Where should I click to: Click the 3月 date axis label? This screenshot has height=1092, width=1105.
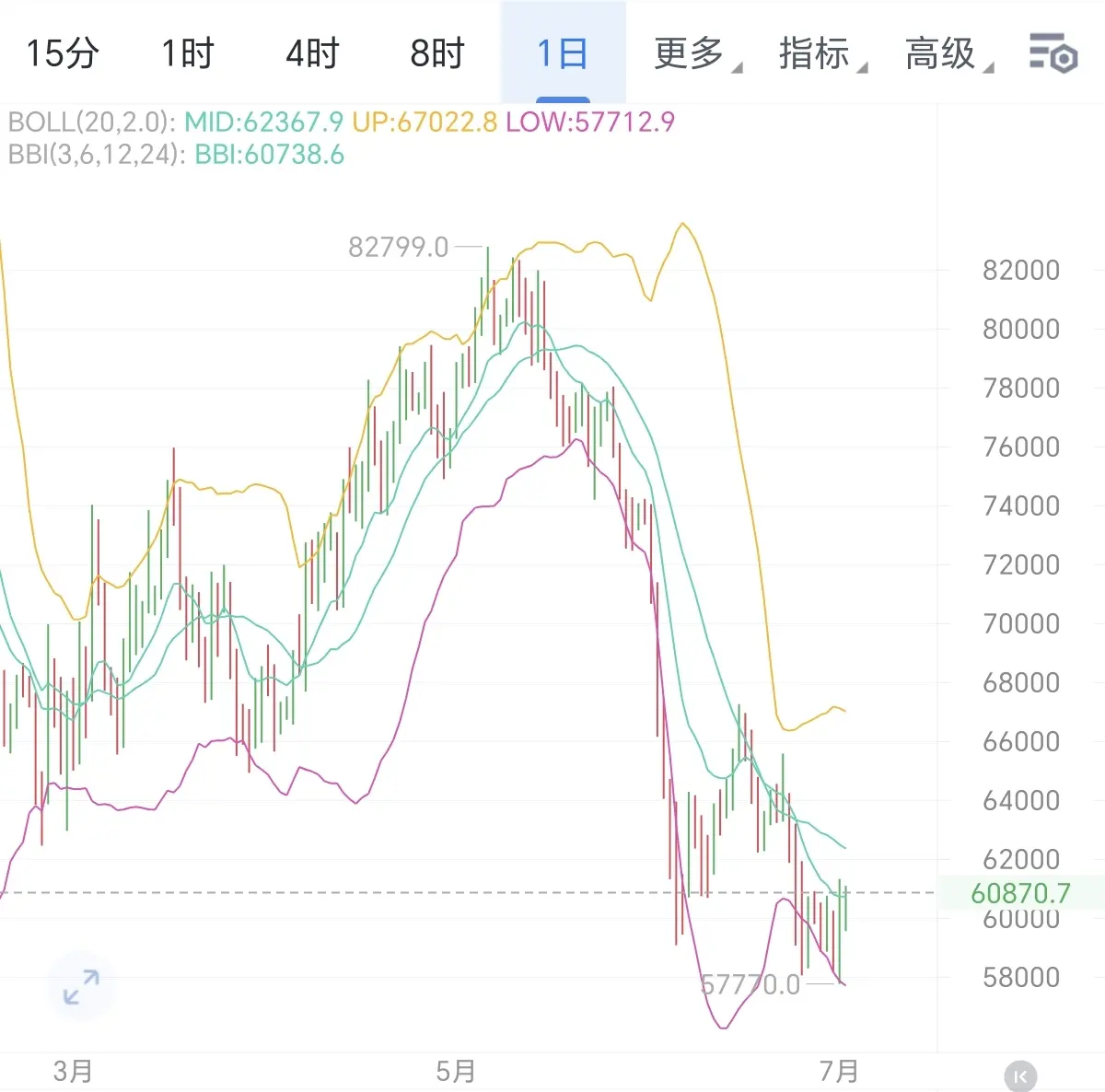(x=73, y=1071)
